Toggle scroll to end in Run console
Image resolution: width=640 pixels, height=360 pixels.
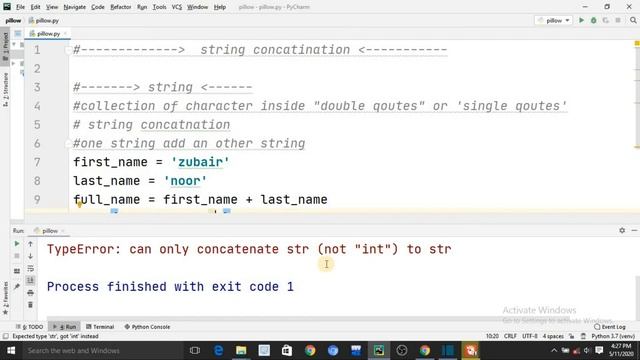(30, 280)
